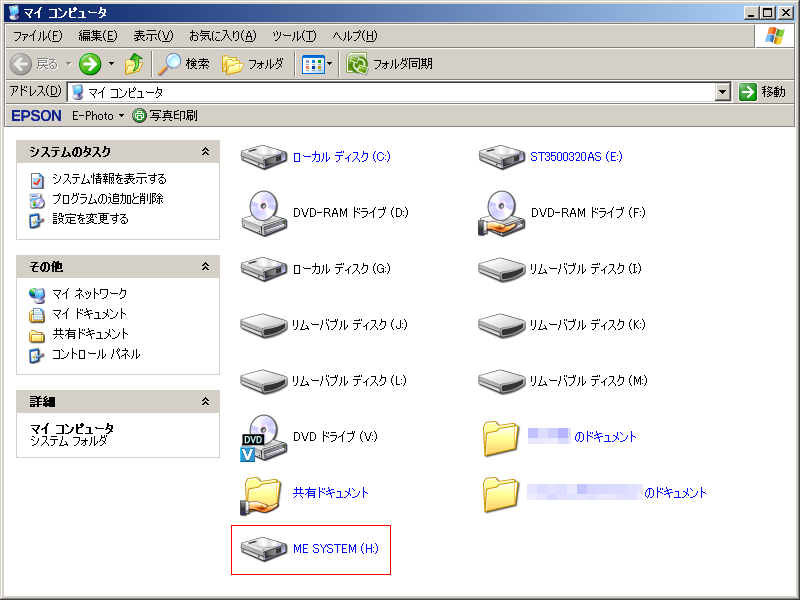Open the マイ ドキュメント link
The width and height of the screenshot is (800, 600).
(x=89, y=314)
